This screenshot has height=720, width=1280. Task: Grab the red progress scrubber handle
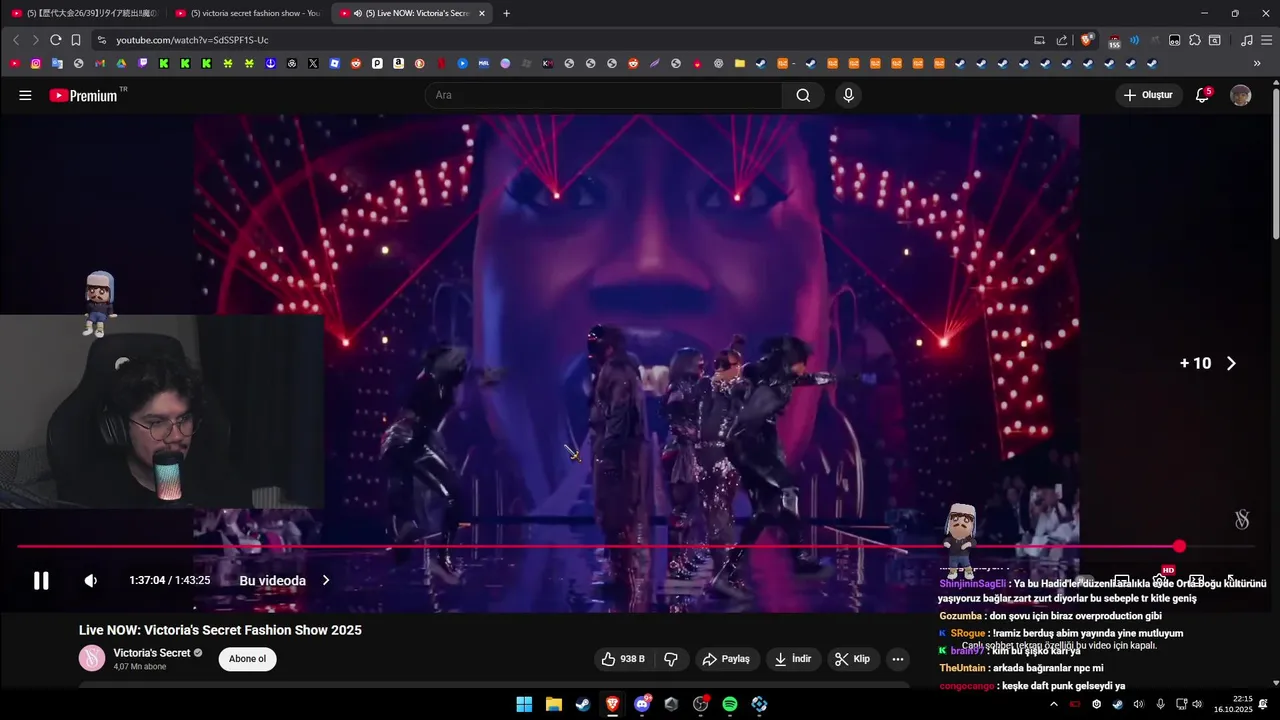tap(1179, 547)
